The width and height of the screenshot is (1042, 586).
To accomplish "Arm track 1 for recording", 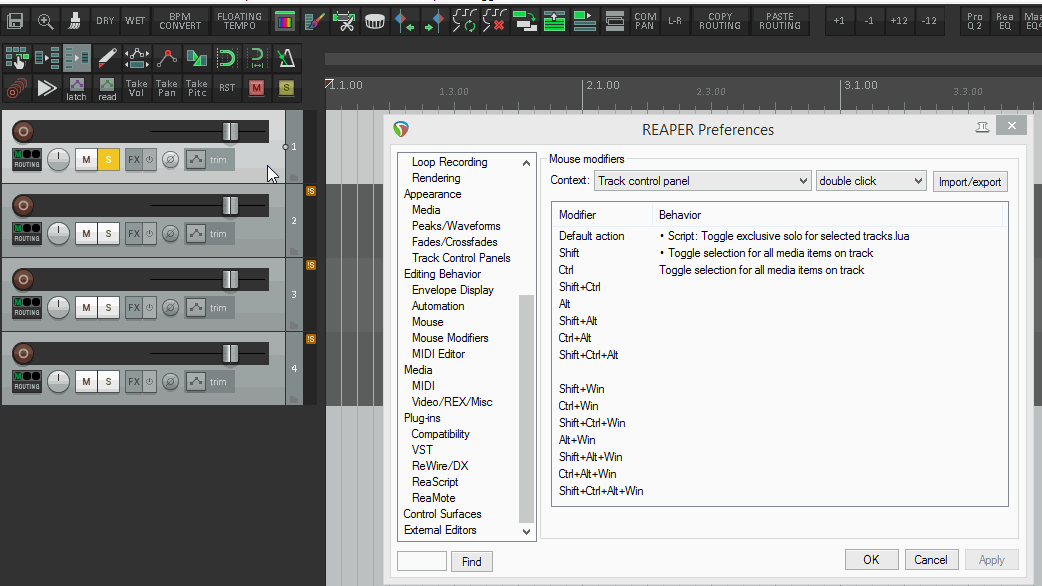I will point(23,131).
